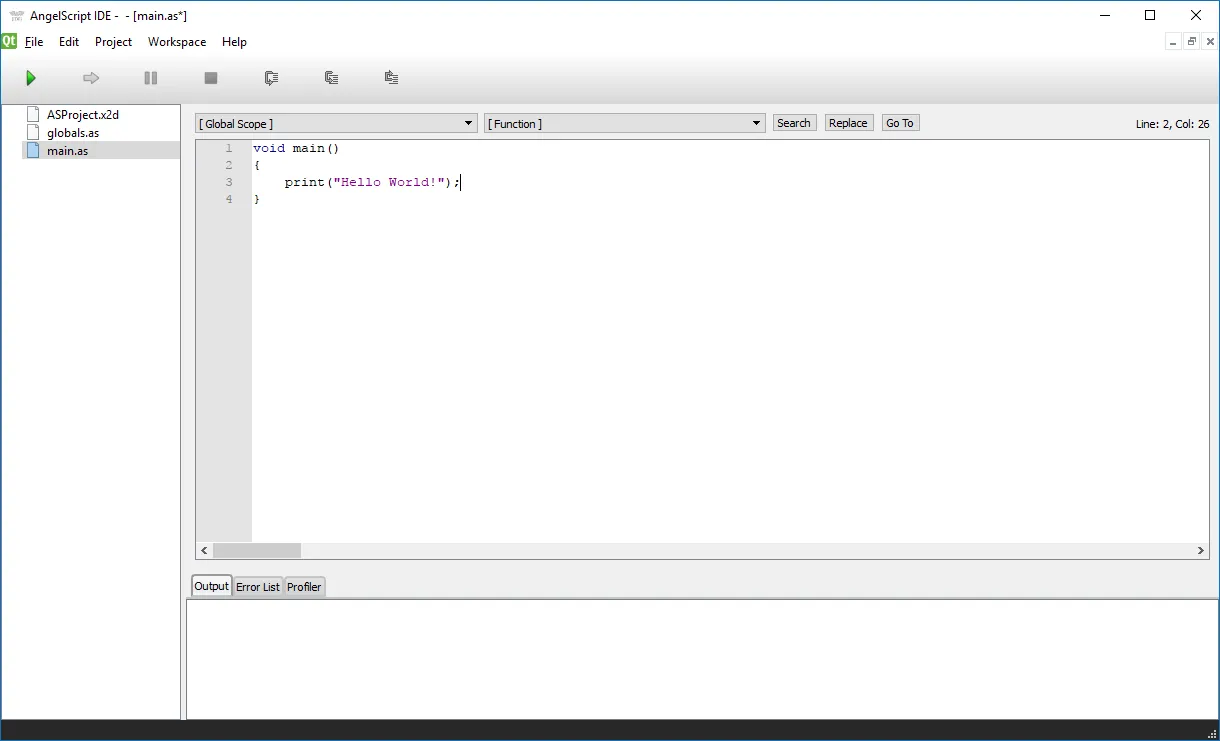
Task: Open the Help menu
Action: 234,42
